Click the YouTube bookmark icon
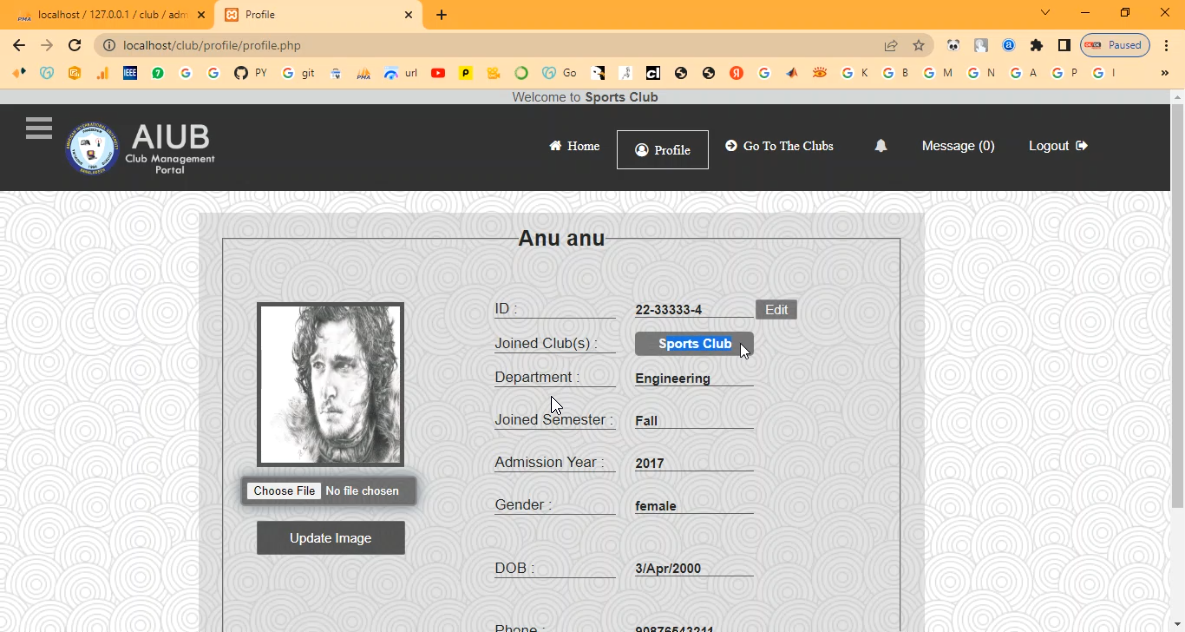The image size is (1185, 632). [438, 73]
